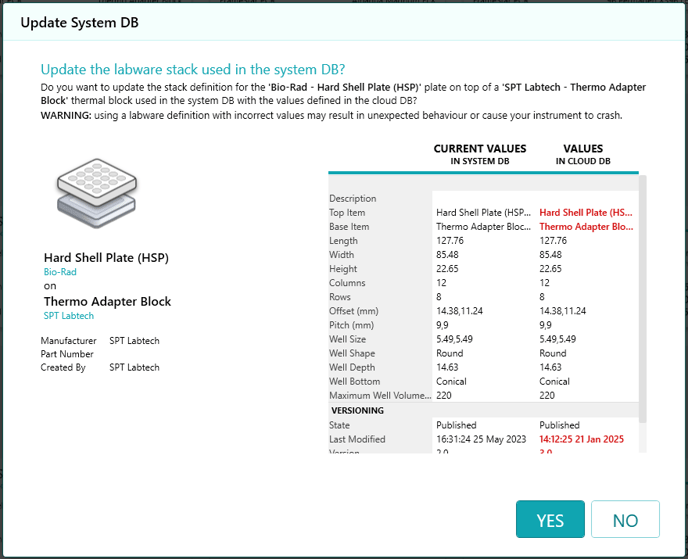The image size is (688, 559).
Task: Click the system DB 'Published' state value
Action: point(456,425)
